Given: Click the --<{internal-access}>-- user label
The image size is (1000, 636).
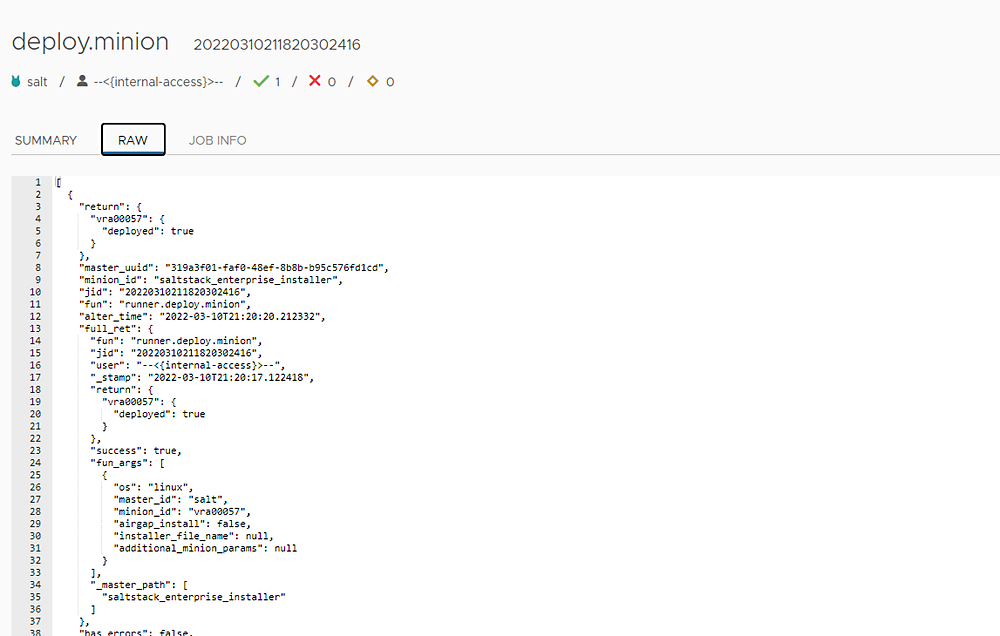Looking at the screenshot, I should [x=158, y=82].
